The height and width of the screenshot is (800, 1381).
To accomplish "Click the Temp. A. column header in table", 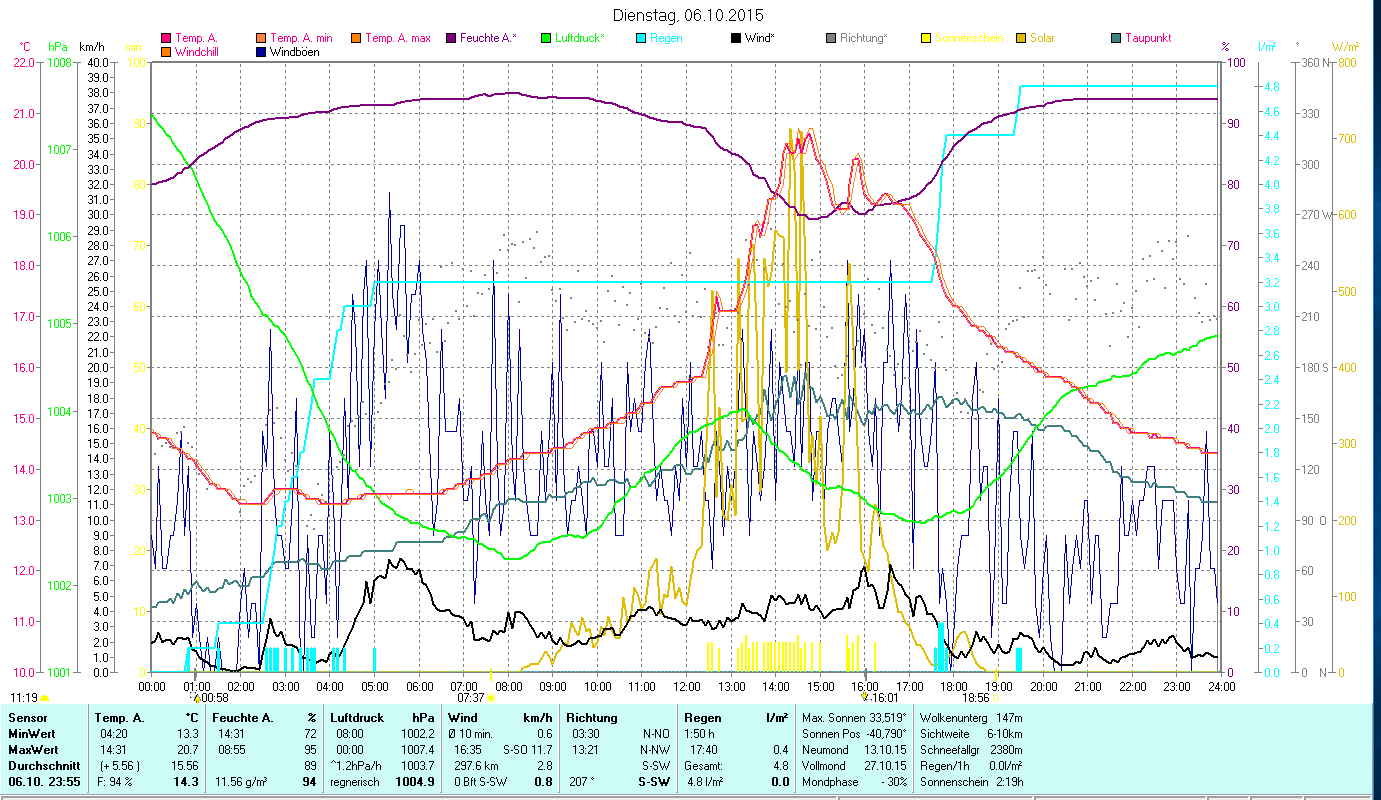I will [119, 718].
